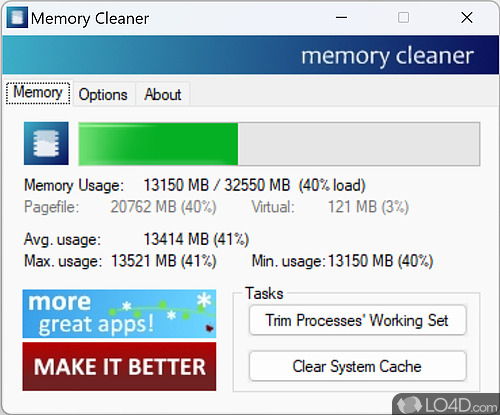Click the Clear System Cache button
This screenshot has width=500, height=415.
click(357, 366)
